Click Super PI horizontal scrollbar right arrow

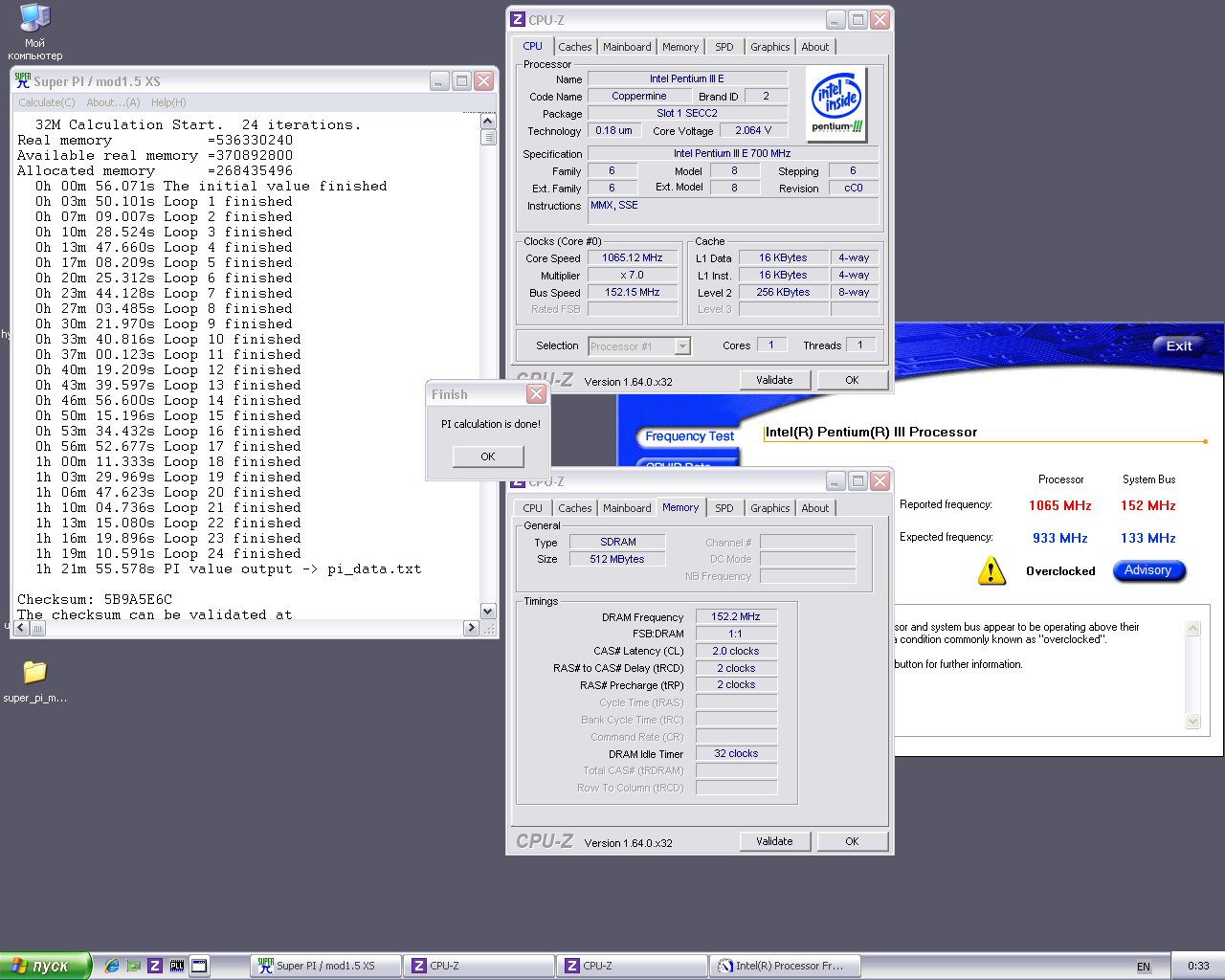coord(471,628)
